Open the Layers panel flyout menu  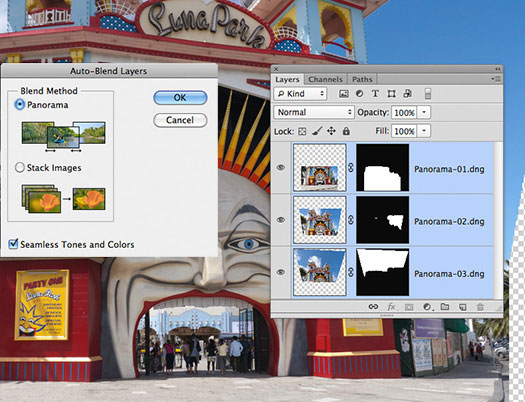tap(496, 79)
